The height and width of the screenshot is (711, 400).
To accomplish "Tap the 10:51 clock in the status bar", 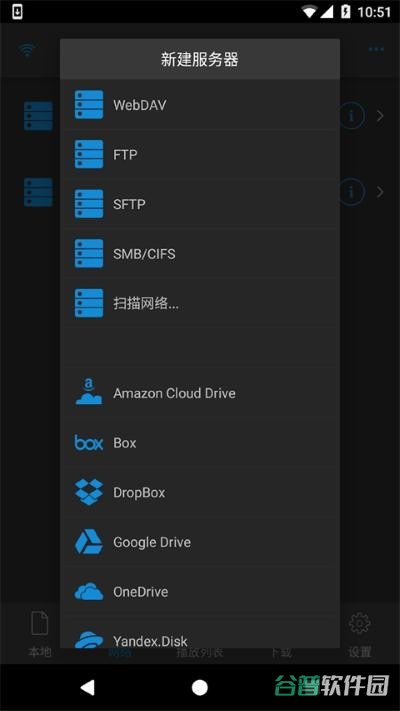I will pyautogui.click(x=374, y=12).
